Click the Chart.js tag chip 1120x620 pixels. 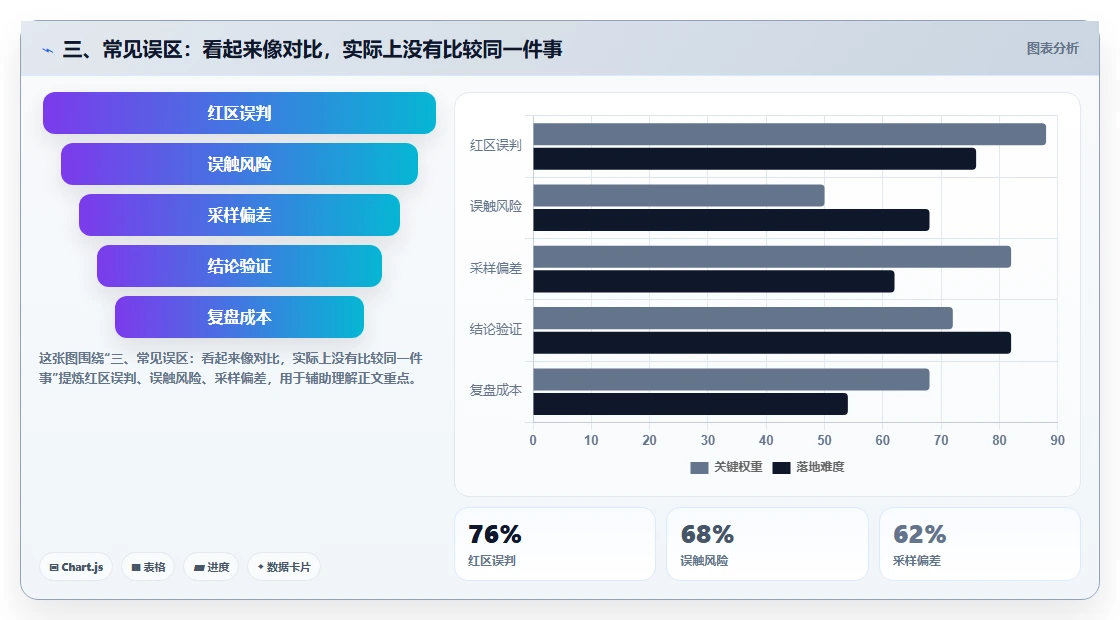pyautogui.click(x=76, y=567)
